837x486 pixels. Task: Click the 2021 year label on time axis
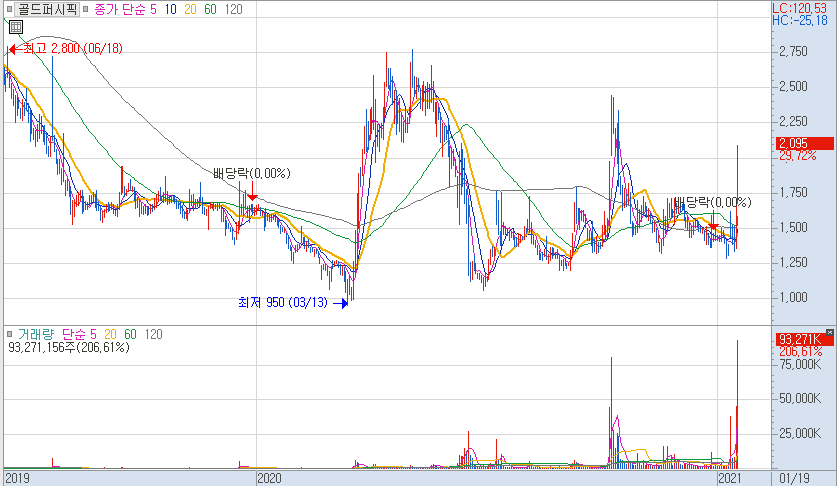(729, 478)
